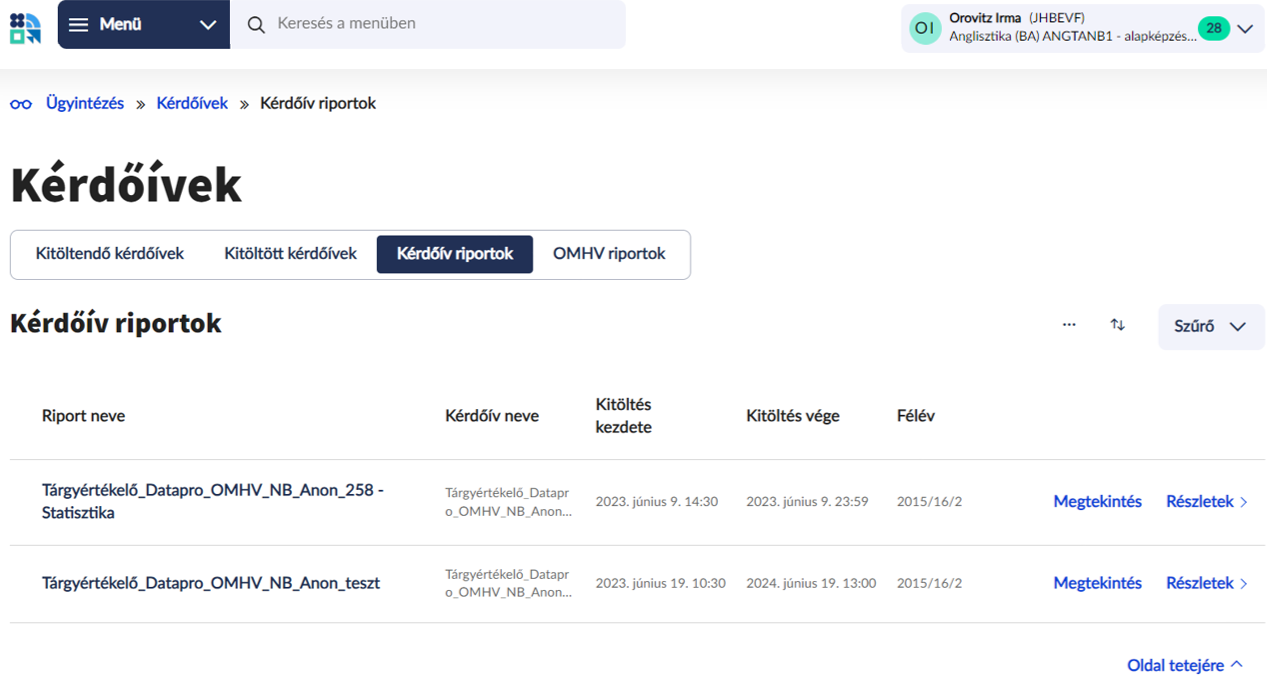Screen dimensions: 1267x688
Task: Select the Kérdőív riportok tab
Action: click(455, 254)
